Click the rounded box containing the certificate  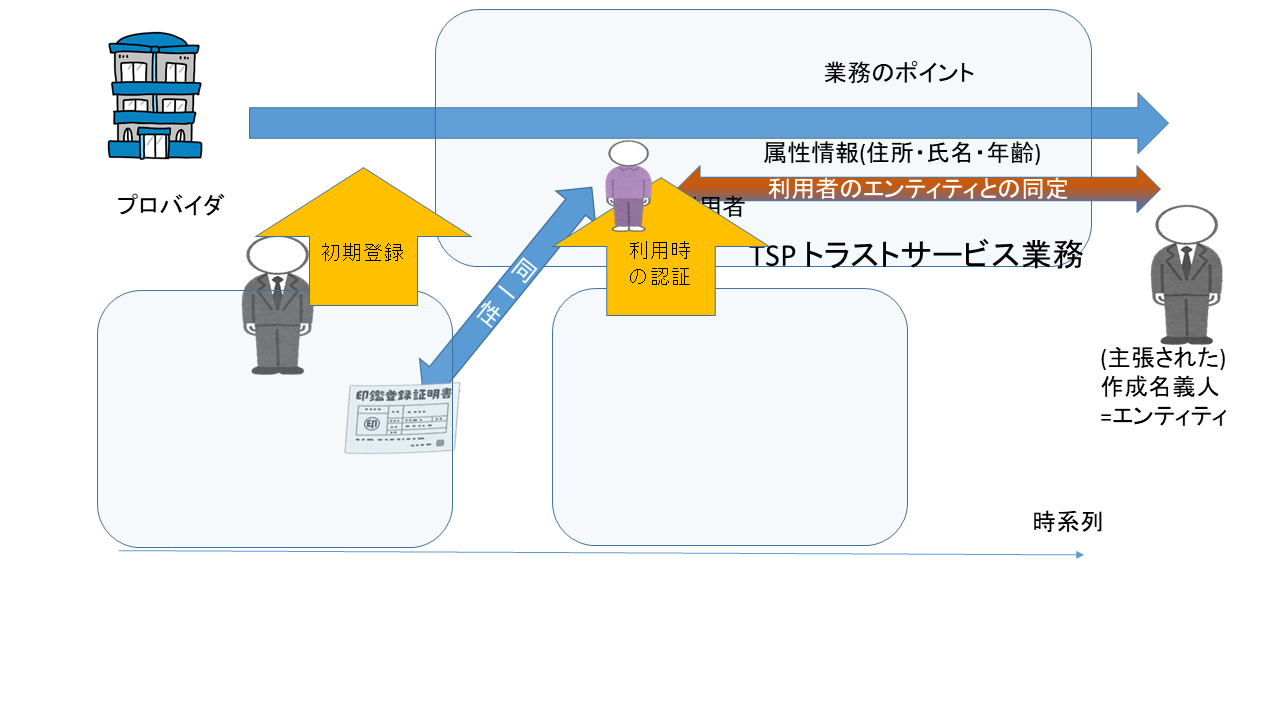[275, 419]
